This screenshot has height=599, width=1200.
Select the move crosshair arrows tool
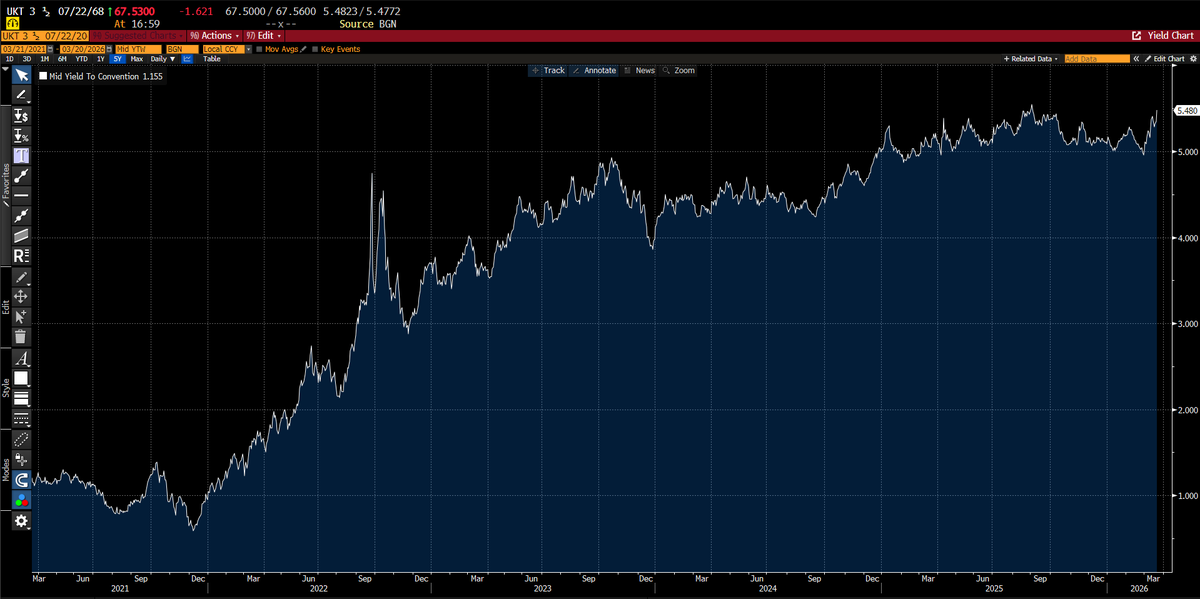(21, 296)
